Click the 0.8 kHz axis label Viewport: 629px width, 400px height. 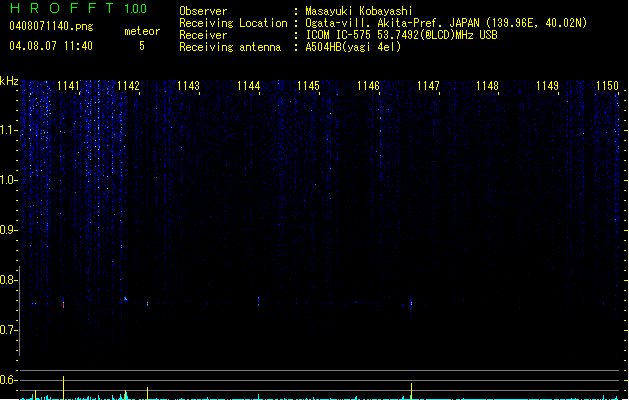[x=8, y=280]
